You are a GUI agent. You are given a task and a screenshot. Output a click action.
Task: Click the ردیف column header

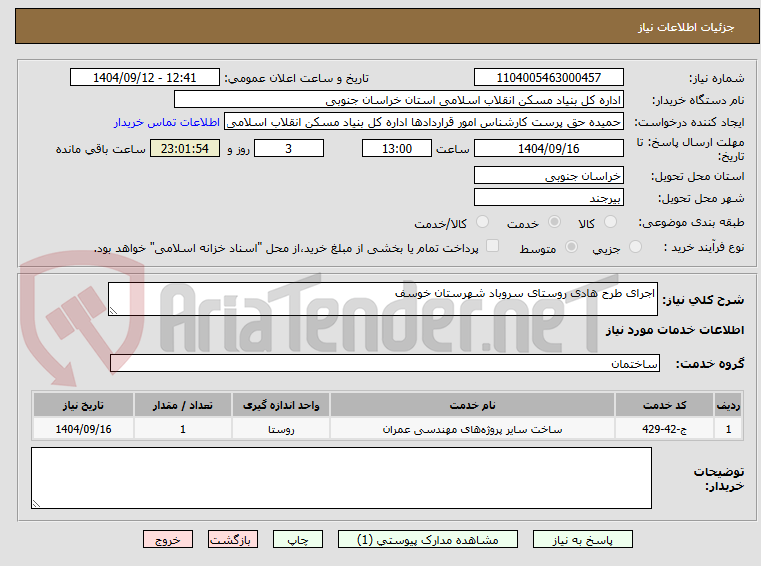[x=728, y=405]
